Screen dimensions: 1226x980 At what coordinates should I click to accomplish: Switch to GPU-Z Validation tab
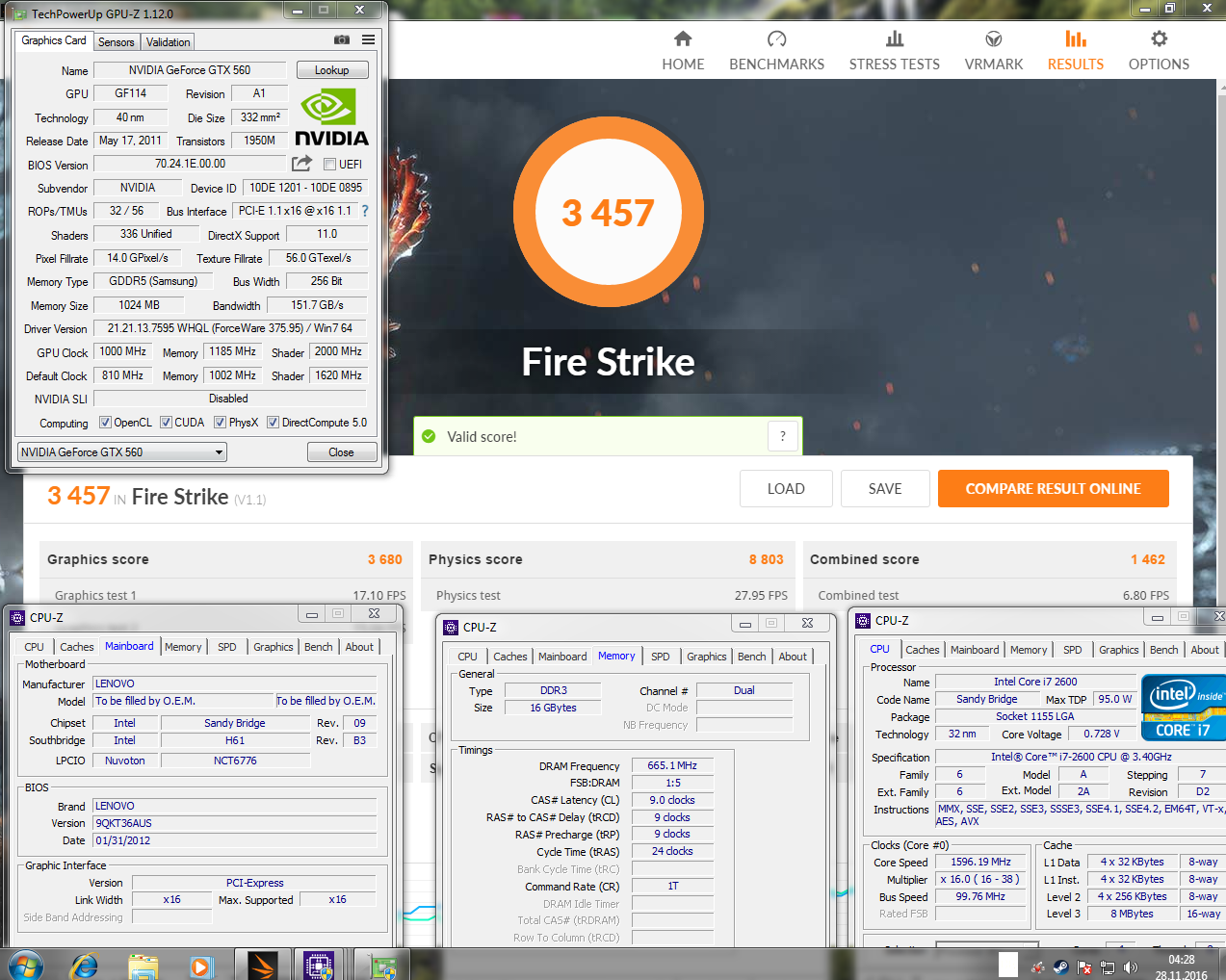pyautogui.click(x=169, y=42)
